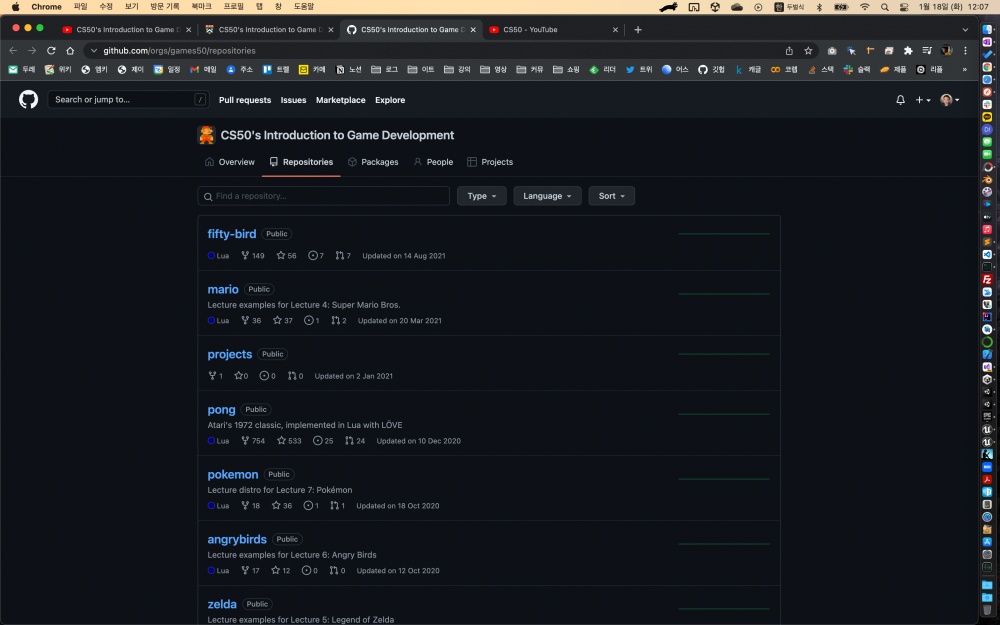Bookmark this page with the star icon
Image resolution: width=1000 pixels, height=625 pixels.
[808, 50]
